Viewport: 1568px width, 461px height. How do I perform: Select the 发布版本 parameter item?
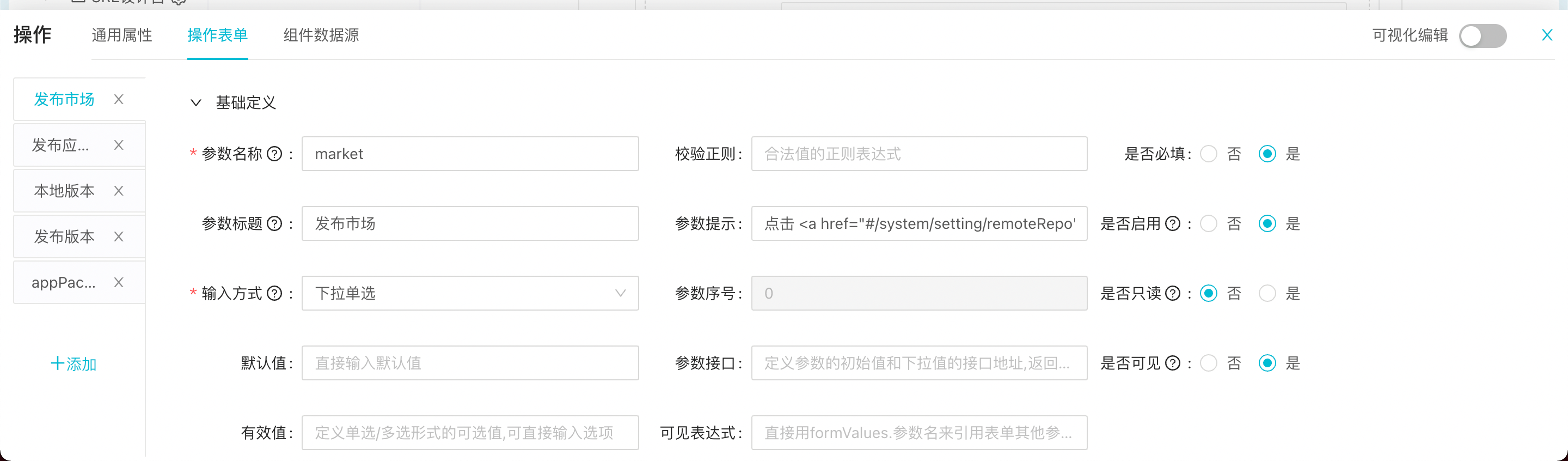[64, 237]
